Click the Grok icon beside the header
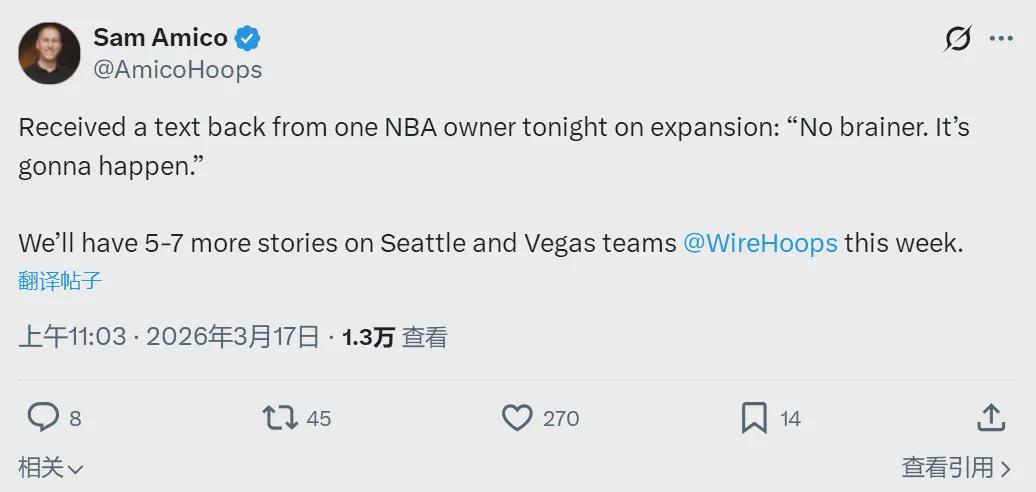 [957, 39]
